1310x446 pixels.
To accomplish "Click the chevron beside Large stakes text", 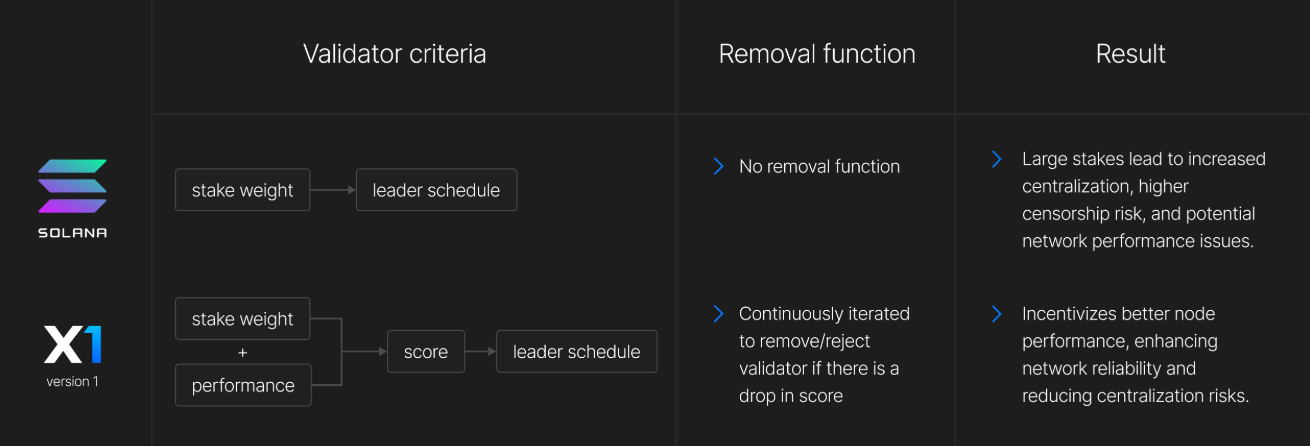I will [996, 159].
